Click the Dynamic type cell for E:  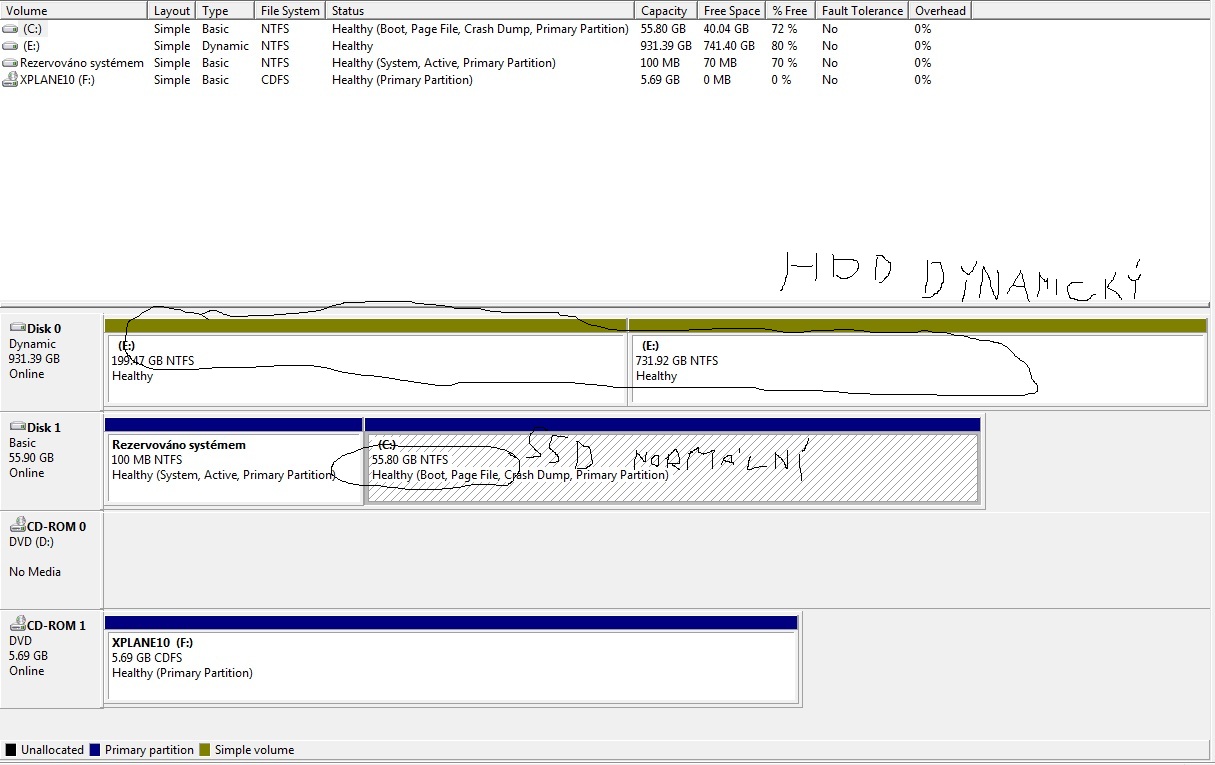225,46
